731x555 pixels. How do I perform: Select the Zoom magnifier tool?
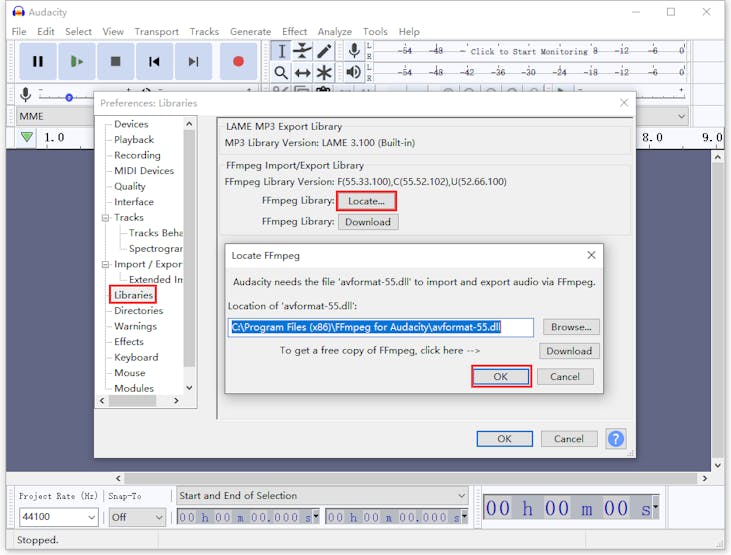click(x=281, y=72)
